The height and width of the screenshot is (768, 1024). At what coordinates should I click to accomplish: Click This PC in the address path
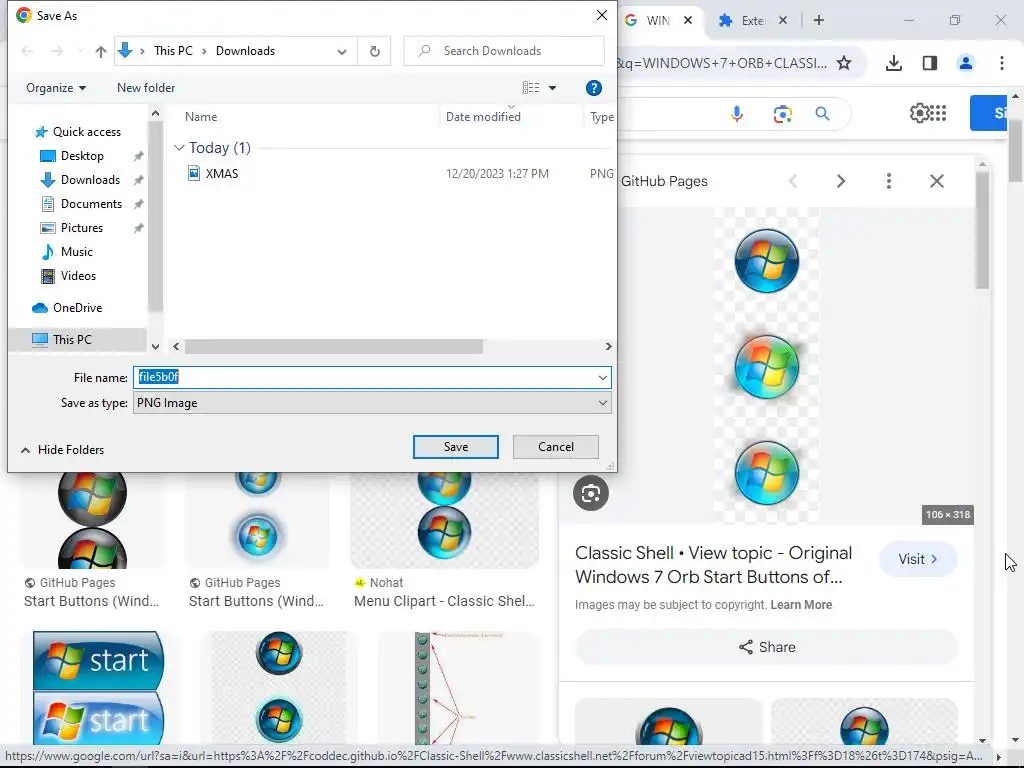coord(173,51)
